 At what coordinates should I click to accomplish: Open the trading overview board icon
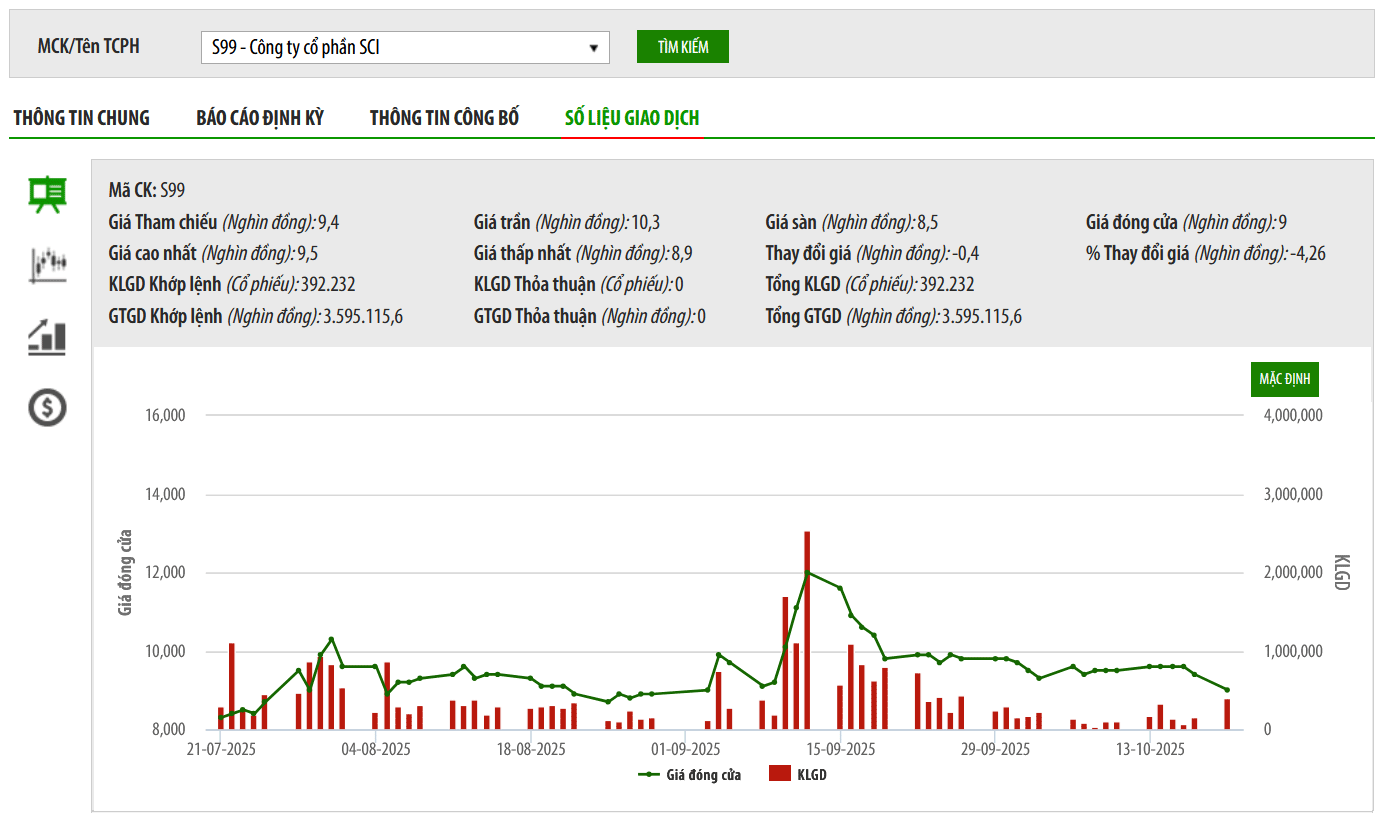point(47,194)
